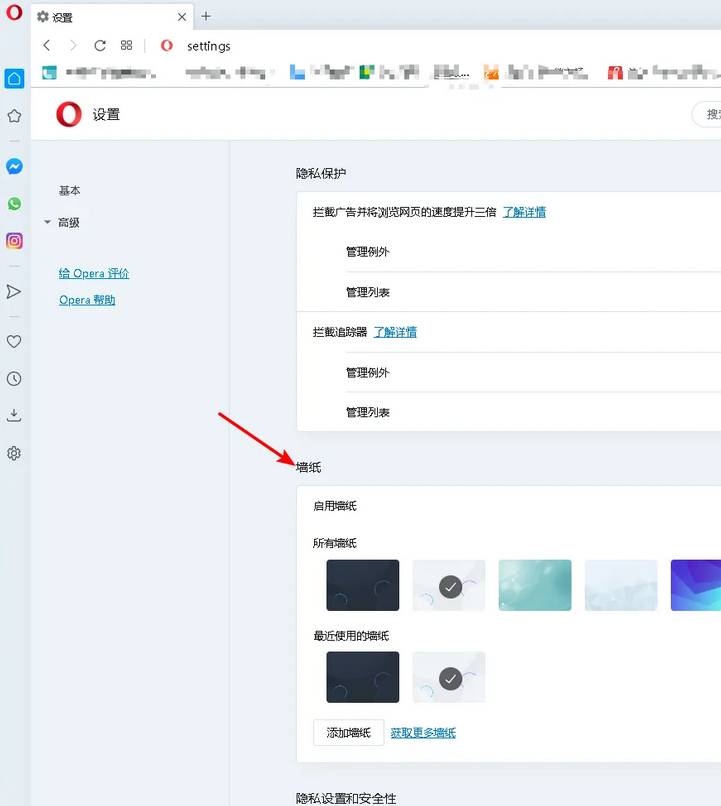
Task: Click the Opera logo beside 设置 heading
Action: (x=69, y=114)
